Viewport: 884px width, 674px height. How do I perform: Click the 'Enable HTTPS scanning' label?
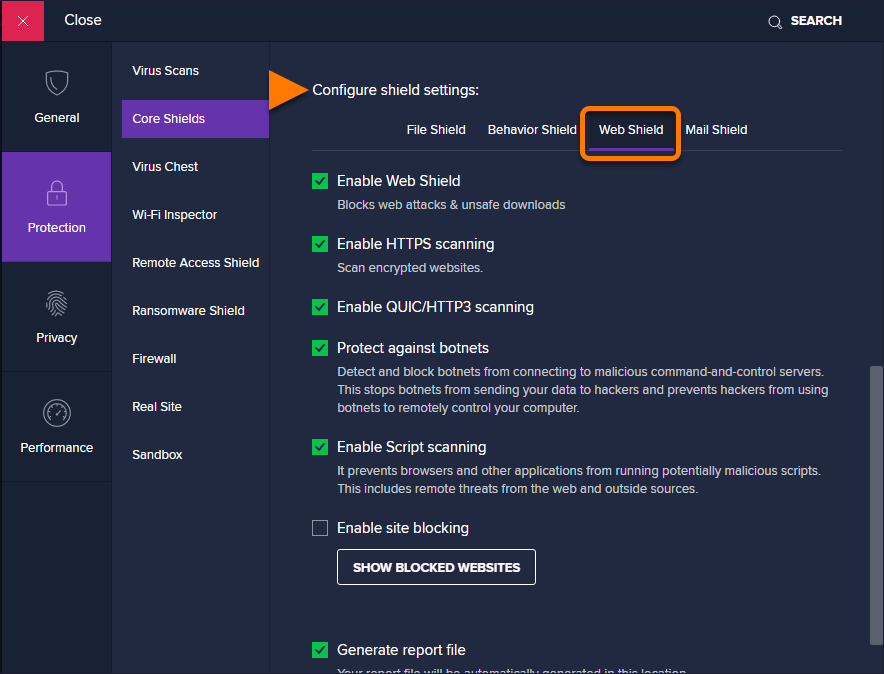tap(416, 244)
